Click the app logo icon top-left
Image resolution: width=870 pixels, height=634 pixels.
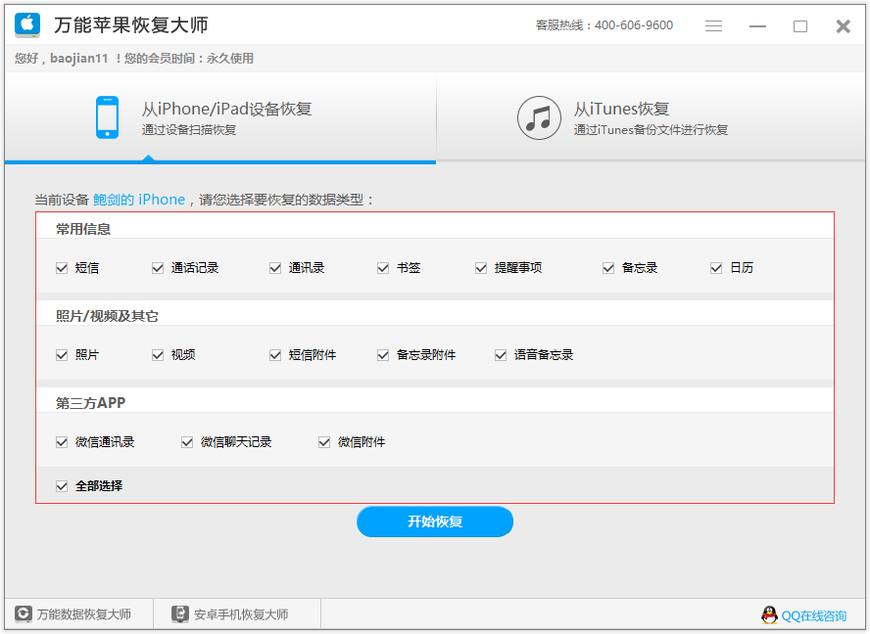point(27,25)
